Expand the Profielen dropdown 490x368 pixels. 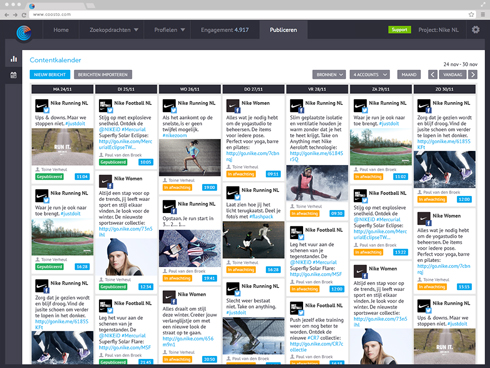(169, 30)
